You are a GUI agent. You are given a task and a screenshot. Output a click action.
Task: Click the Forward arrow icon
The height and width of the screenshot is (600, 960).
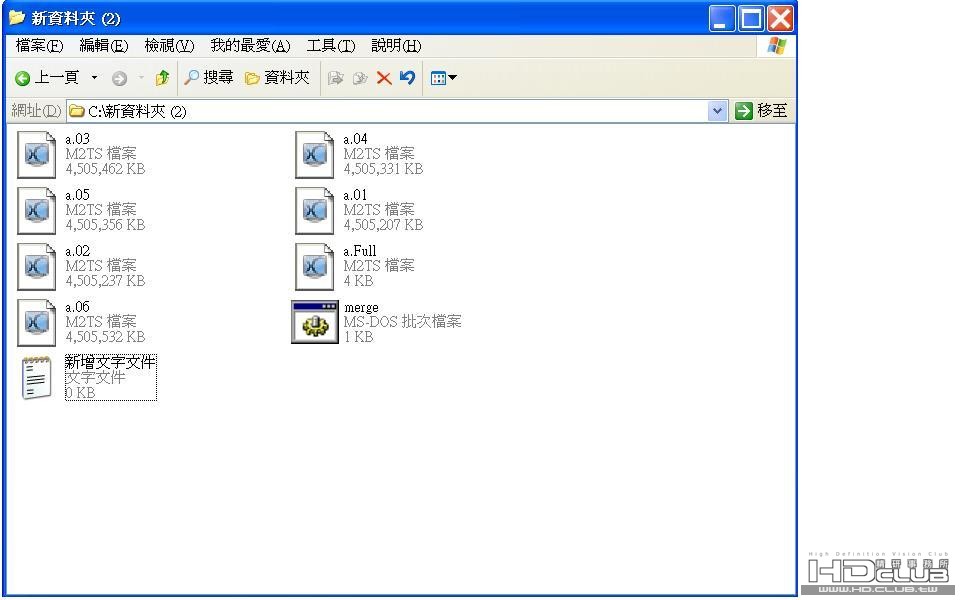click(x=119, y=78)
